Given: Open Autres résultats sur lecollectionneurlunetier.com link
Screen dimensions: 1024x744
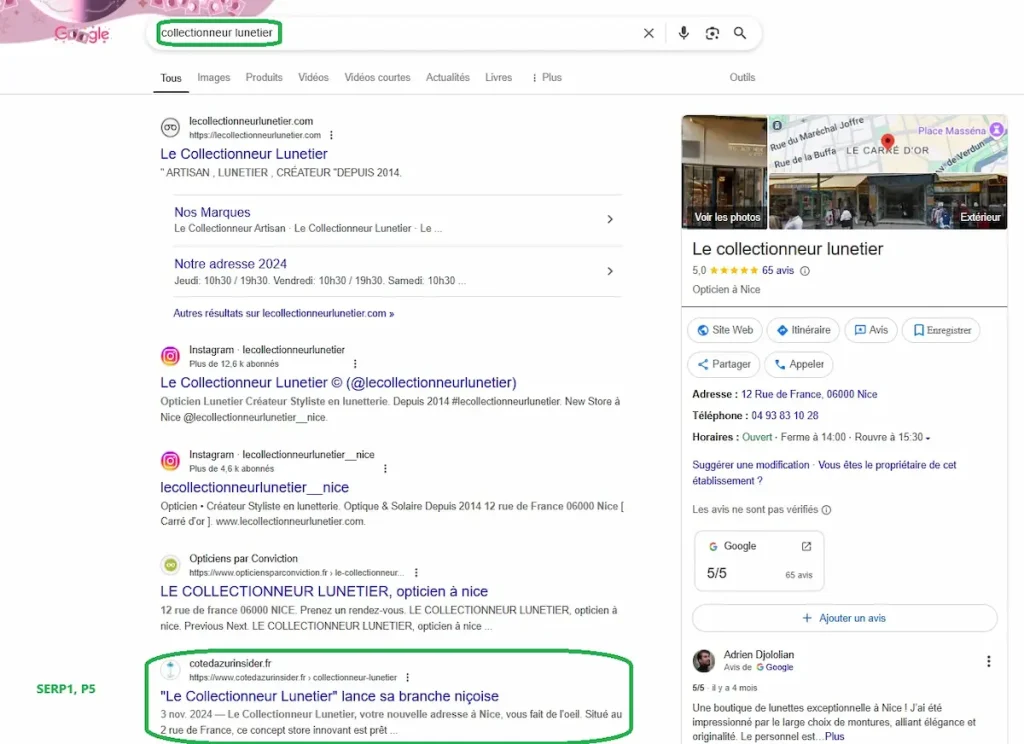Looking at the screenshot, I should tap(283, 314).
